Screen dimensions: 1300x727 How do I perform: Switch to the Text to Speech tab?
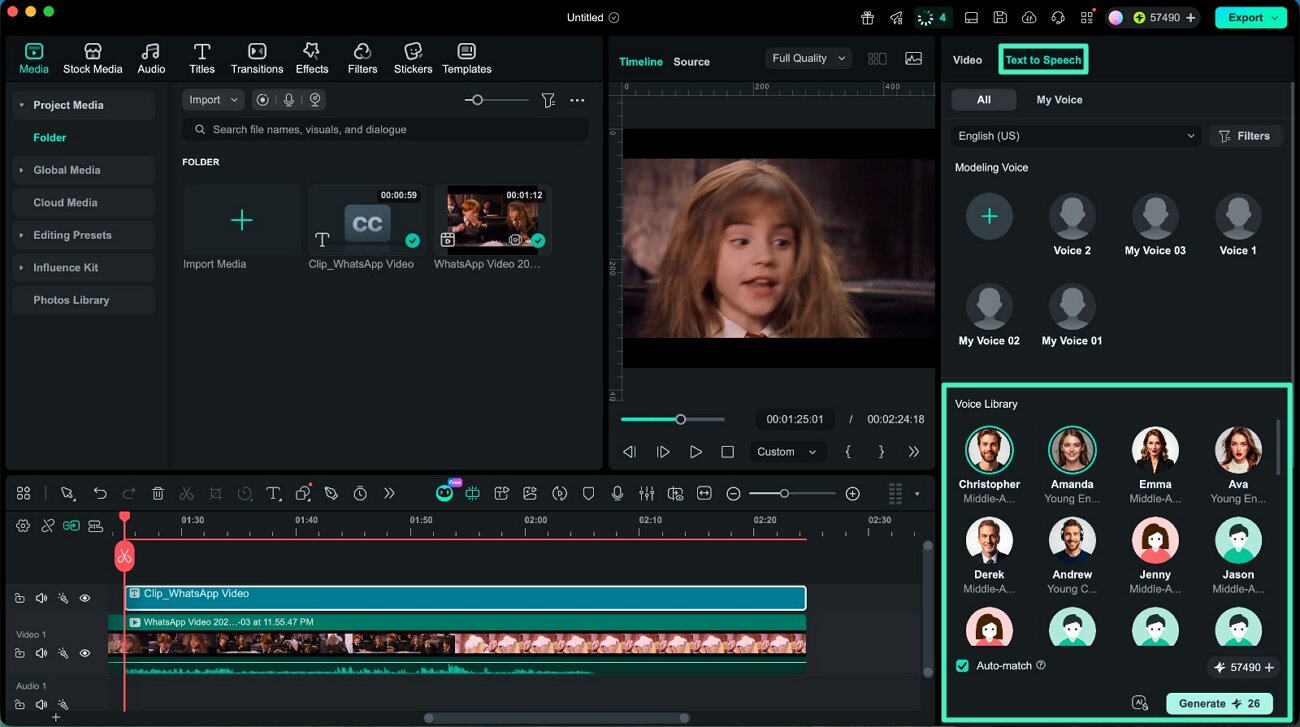tap(1043, 60)
